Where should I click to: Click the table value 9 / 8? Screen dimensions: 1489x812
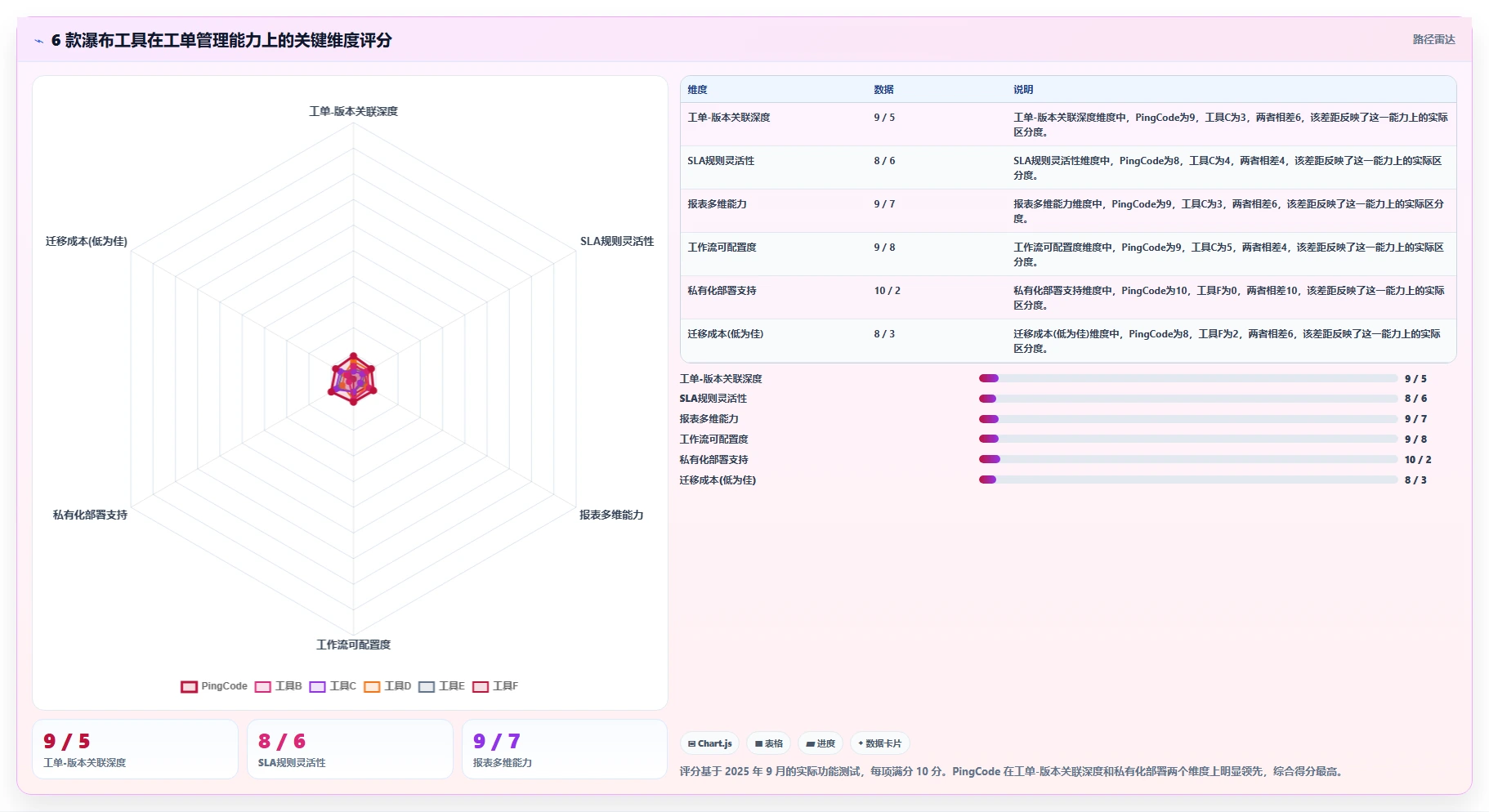pyautogui.click(x=884, y=248)
